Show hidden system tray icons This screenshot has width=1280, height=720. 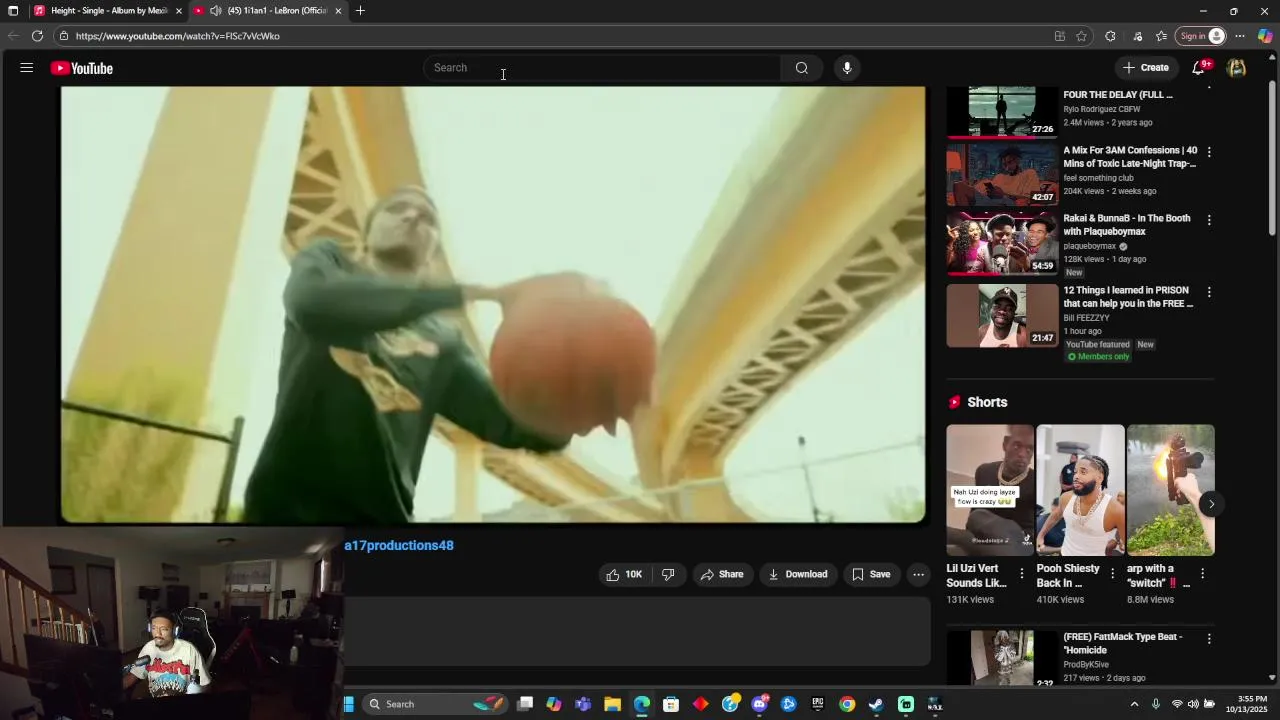coord(1134,704)
